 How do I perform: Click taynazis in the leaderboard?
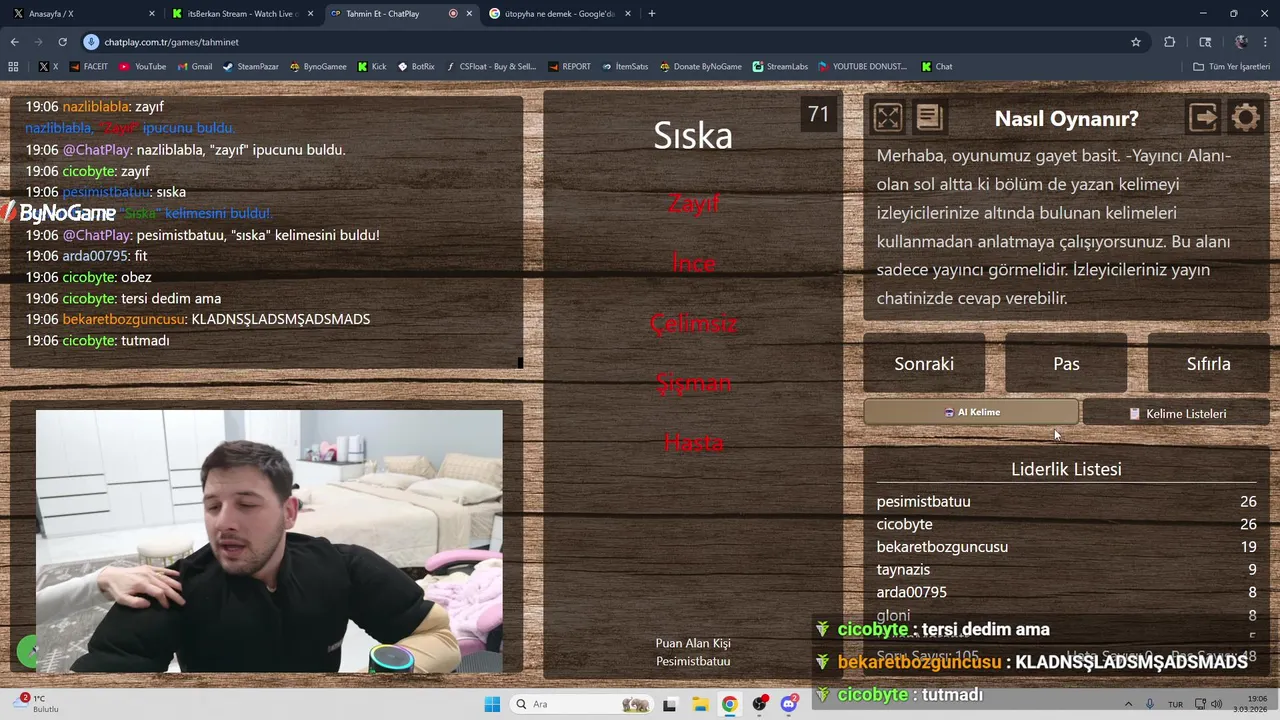tap(903, 570)
